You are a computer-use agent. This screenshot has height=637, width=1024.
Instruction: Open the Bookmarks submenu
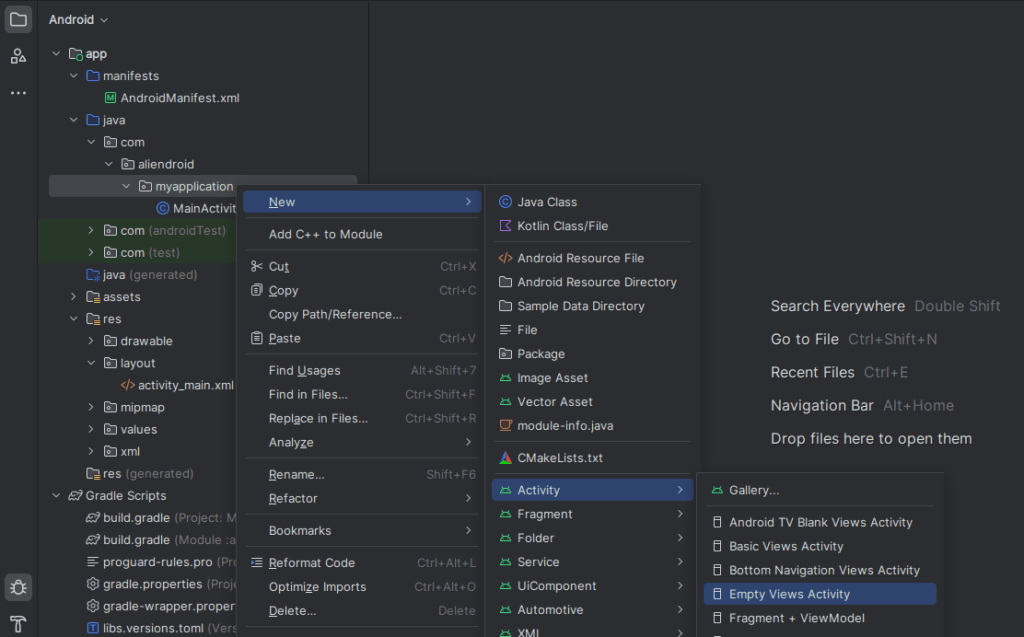(362, 531)
